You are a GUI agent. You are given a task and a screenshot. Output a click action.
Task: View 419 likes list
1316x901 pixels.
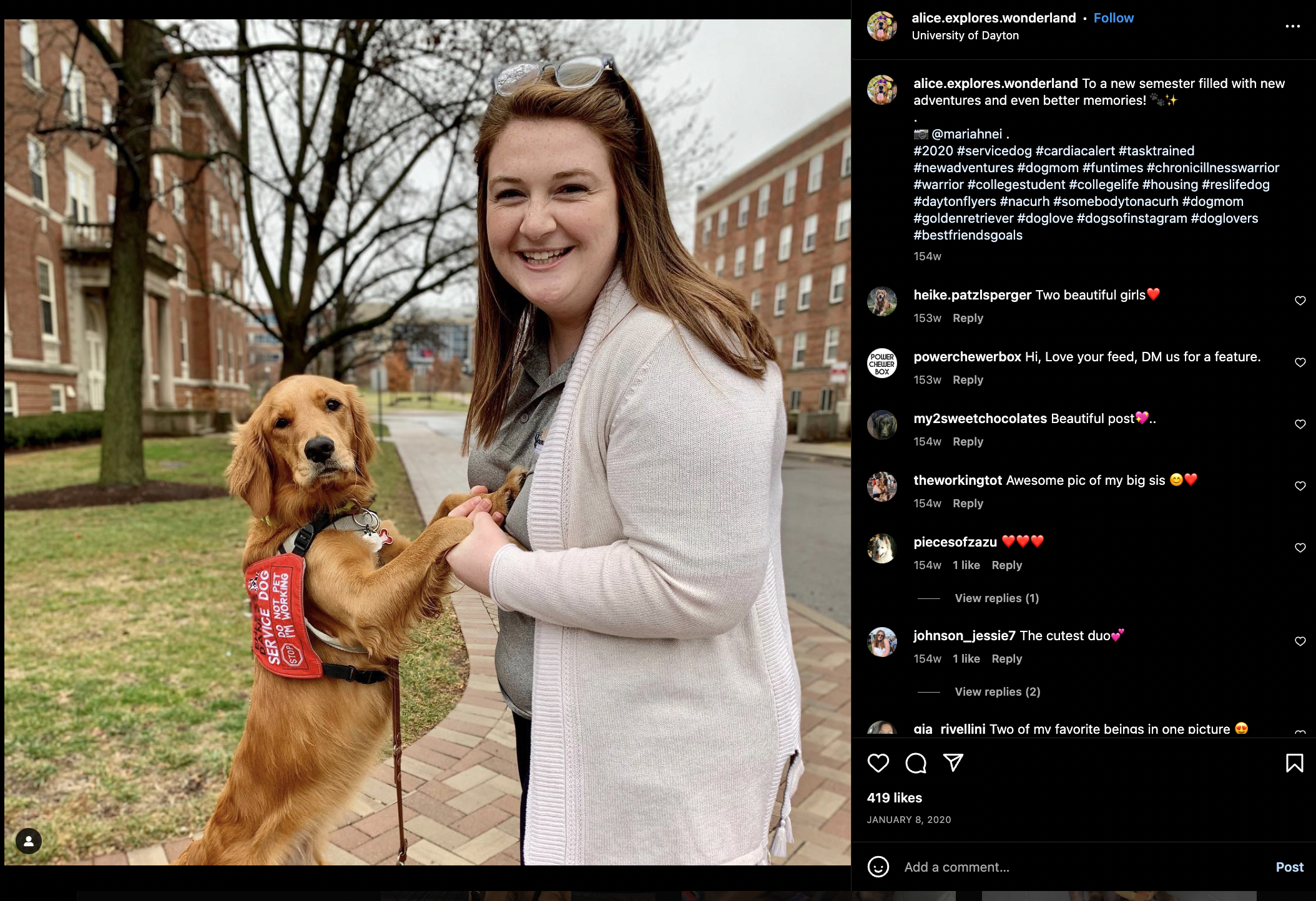pyautogui.click(x=894, y=797)
